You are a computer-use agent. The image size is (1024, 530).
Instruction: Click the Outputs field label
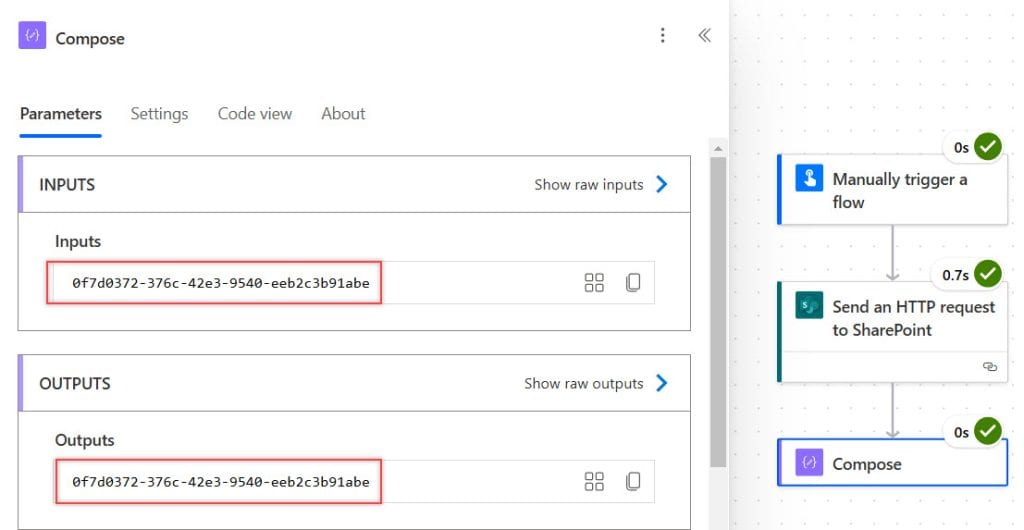84,441
